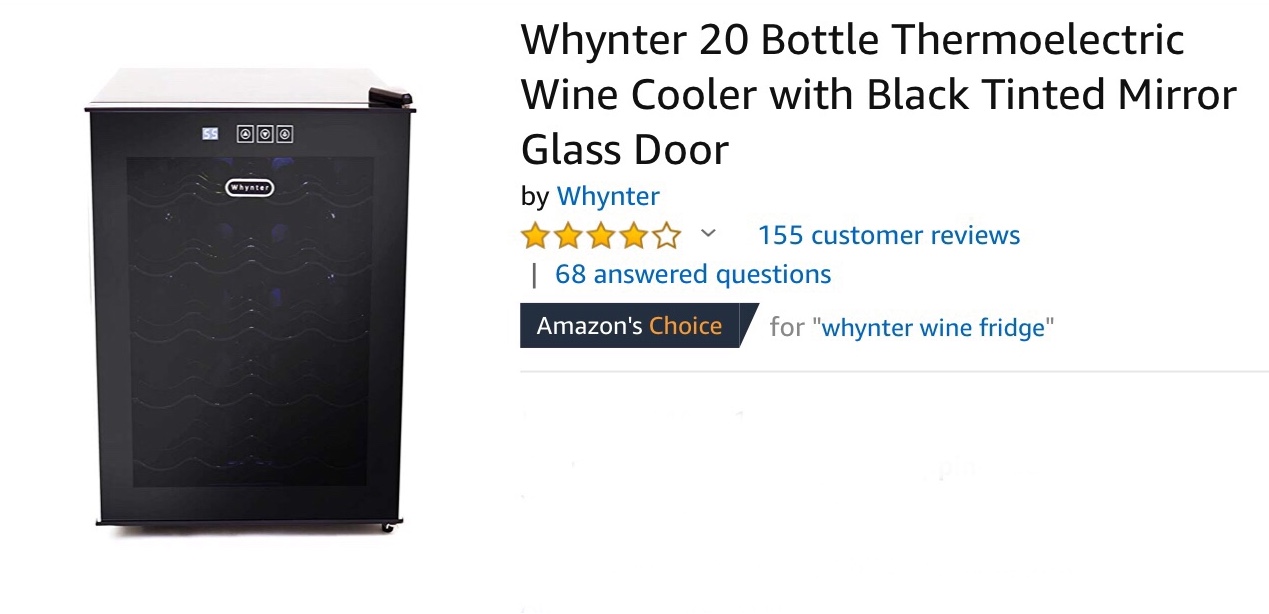
Task: Click the door hinge at the cooler's top corner
Action: 391,96
